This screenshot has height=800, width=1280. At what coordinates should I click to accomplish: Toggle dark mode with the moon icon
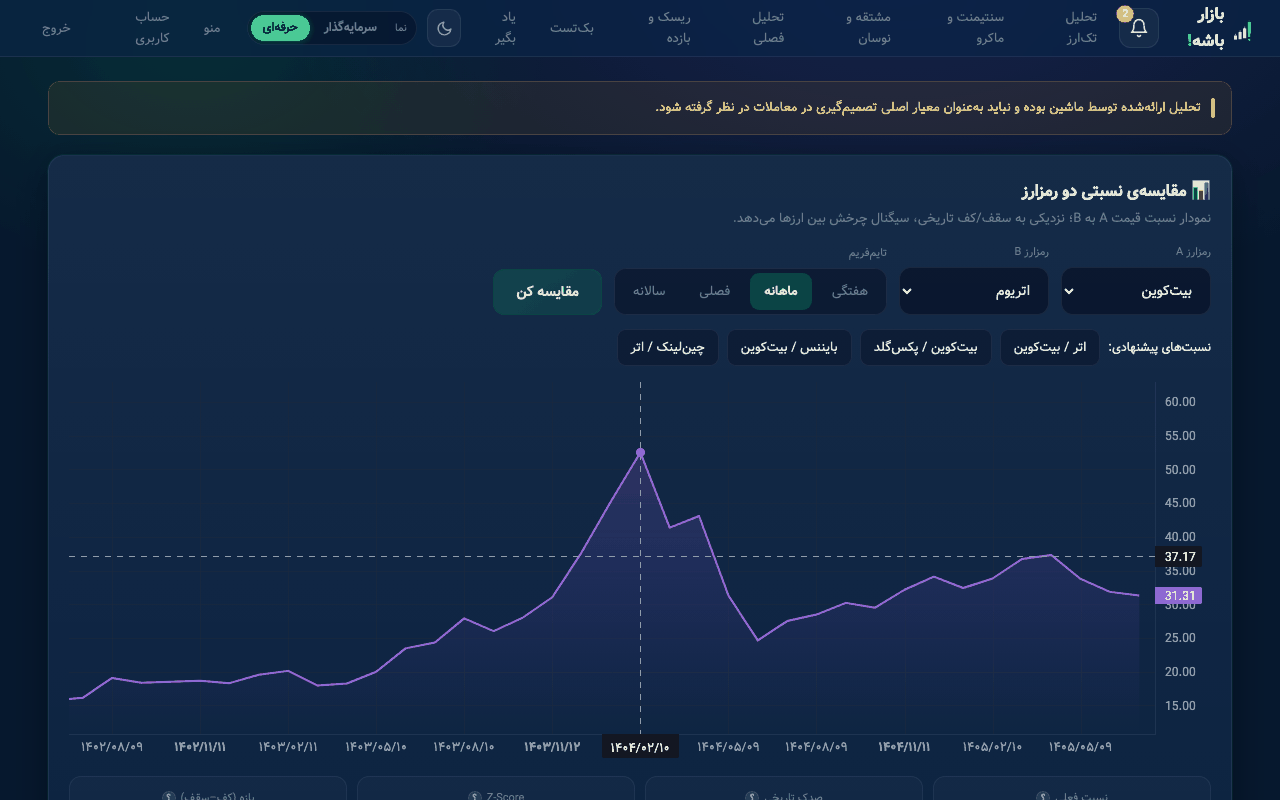pyautogui.click(x=444, y=28)
